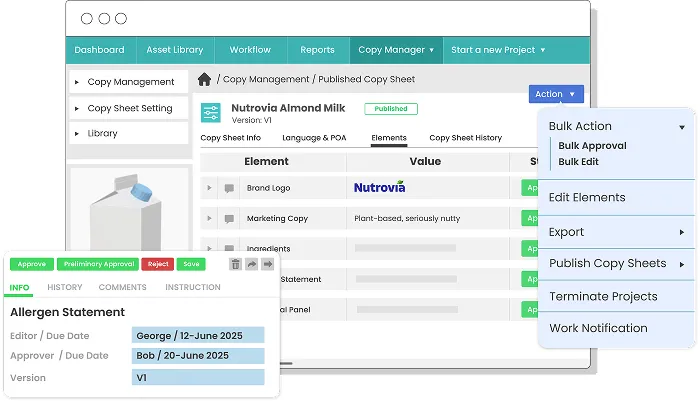Click Copy Management breadcrumb link
The image size is (700, 402).
(266, 80)
